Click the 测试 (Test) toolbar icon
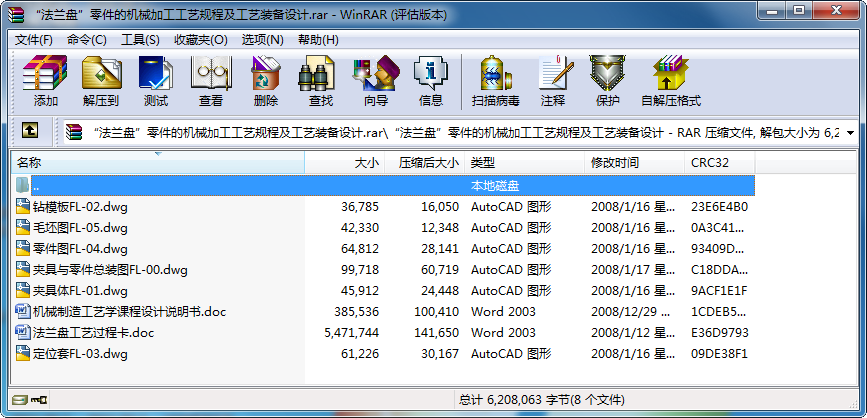Viewport: 867px width, 418px height. [155, 73]
